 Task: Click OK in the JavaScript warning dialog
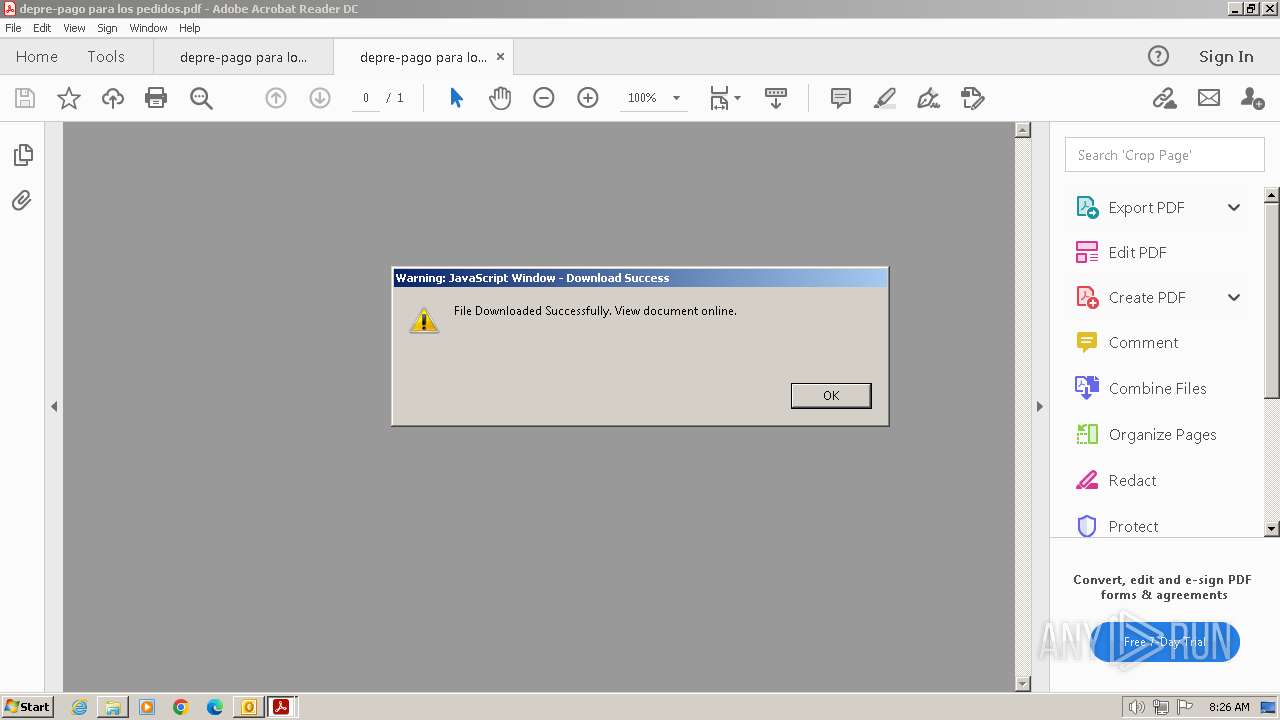pyautogui.click(x=831, y=395)
